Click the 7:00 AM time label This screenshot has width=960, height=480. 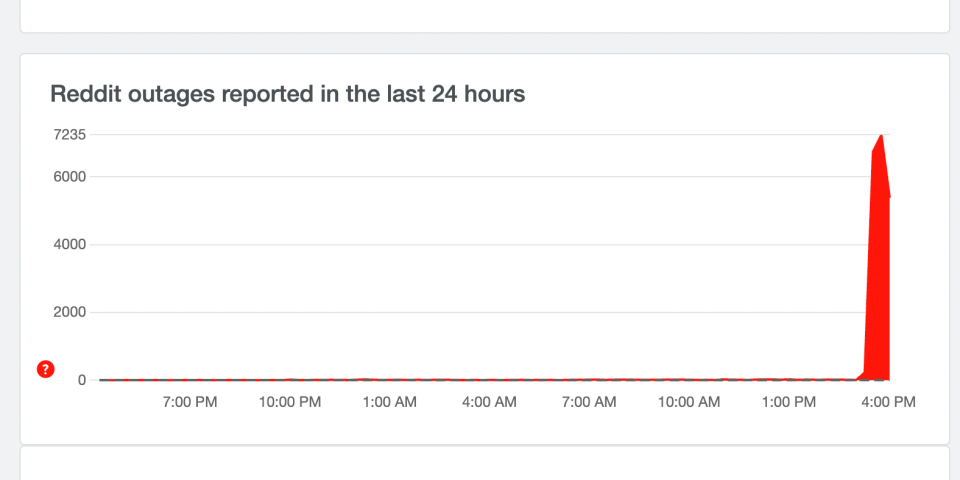(x=590, y=402)
